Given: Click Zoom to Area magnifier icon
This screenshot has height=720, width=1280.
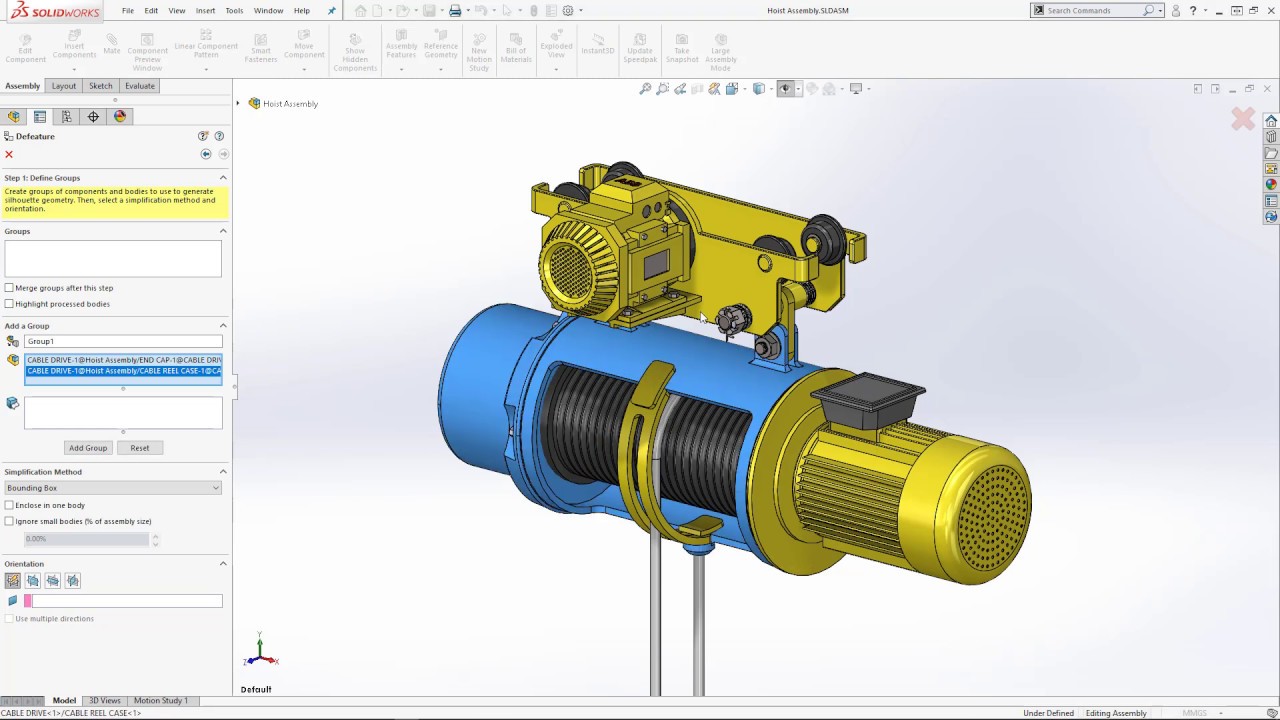Looking at the screenshot, I should click(x=663, y=89).
